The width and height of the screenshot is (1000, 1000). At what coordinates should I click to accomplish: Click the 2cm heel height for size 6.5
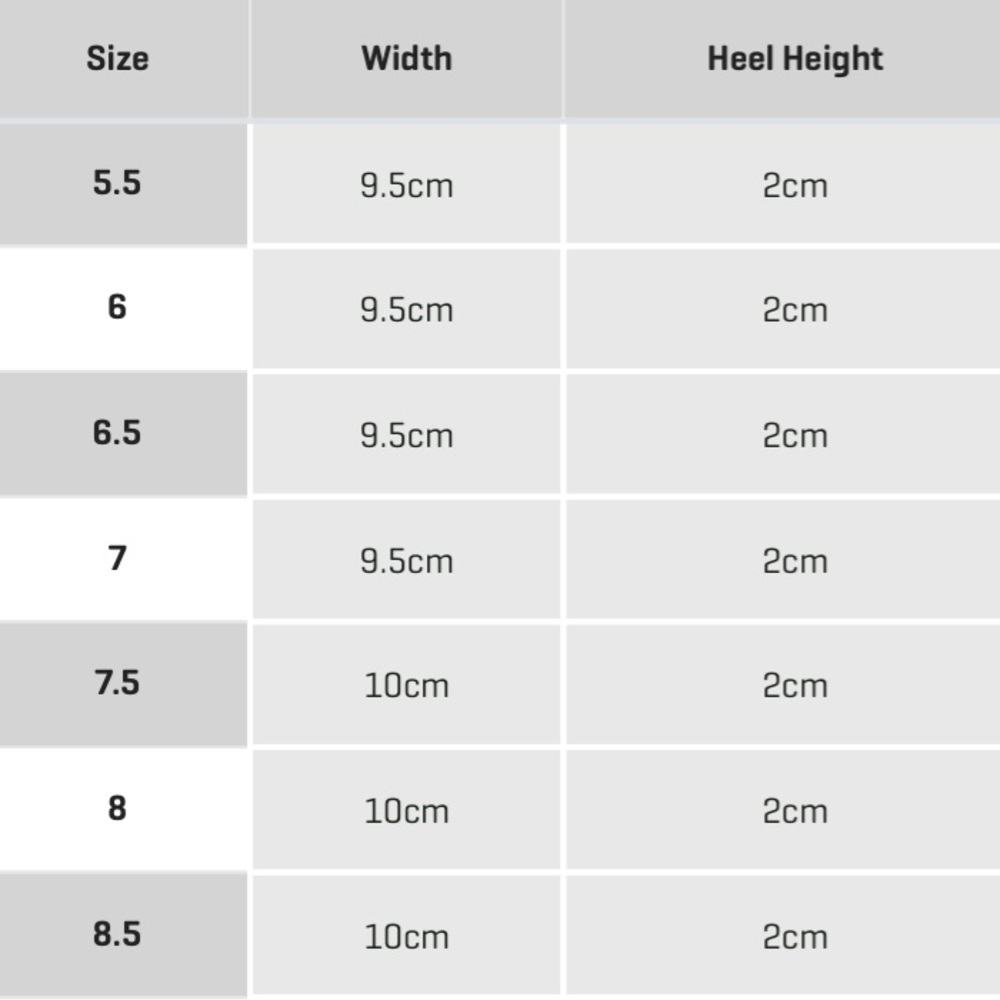[x=795, y=436]
